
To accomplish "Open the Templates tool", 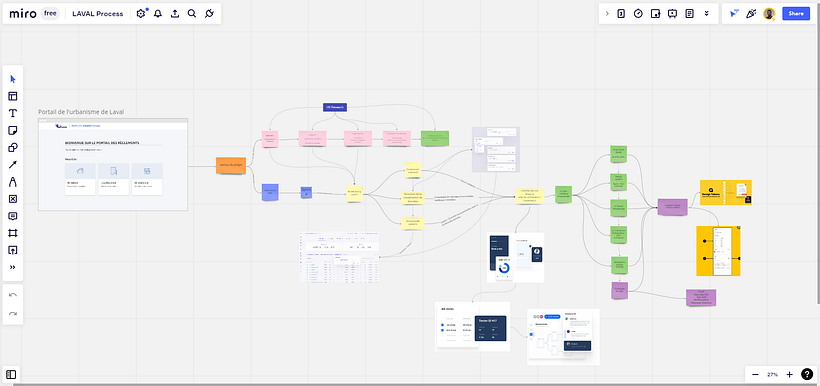I will coord(13,96).
